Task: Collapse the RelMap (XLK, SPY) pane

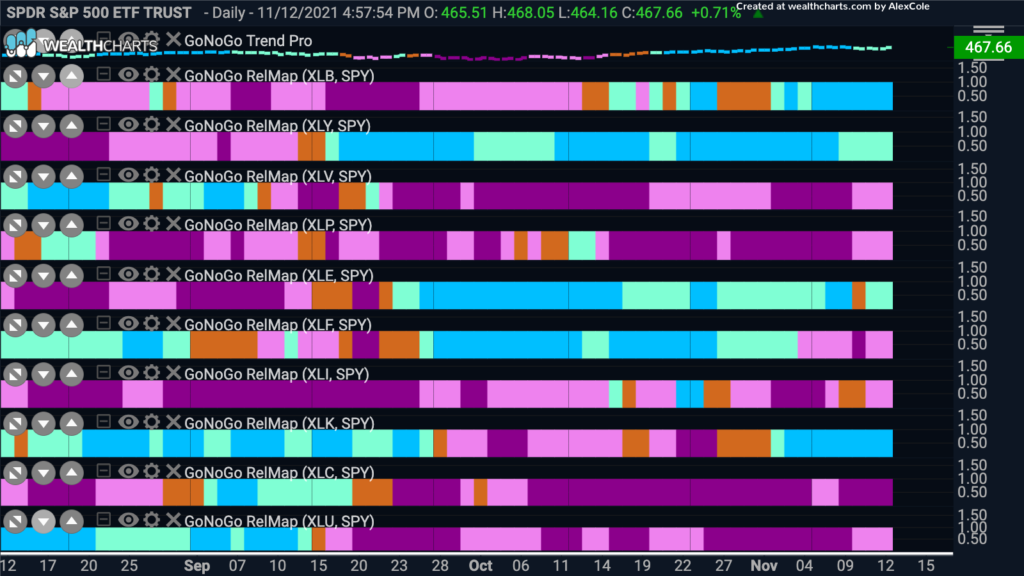Action: click(103, 421)
